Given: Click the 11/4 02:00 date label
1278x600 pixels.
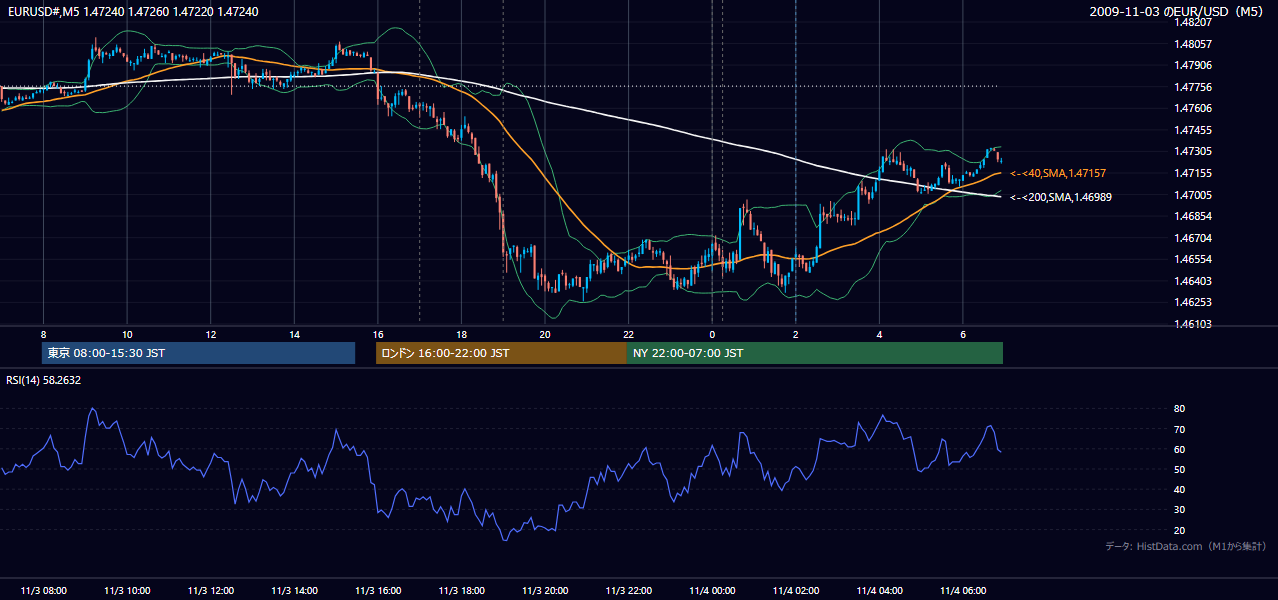Looking at the screenshot, I should click(795, 591).
